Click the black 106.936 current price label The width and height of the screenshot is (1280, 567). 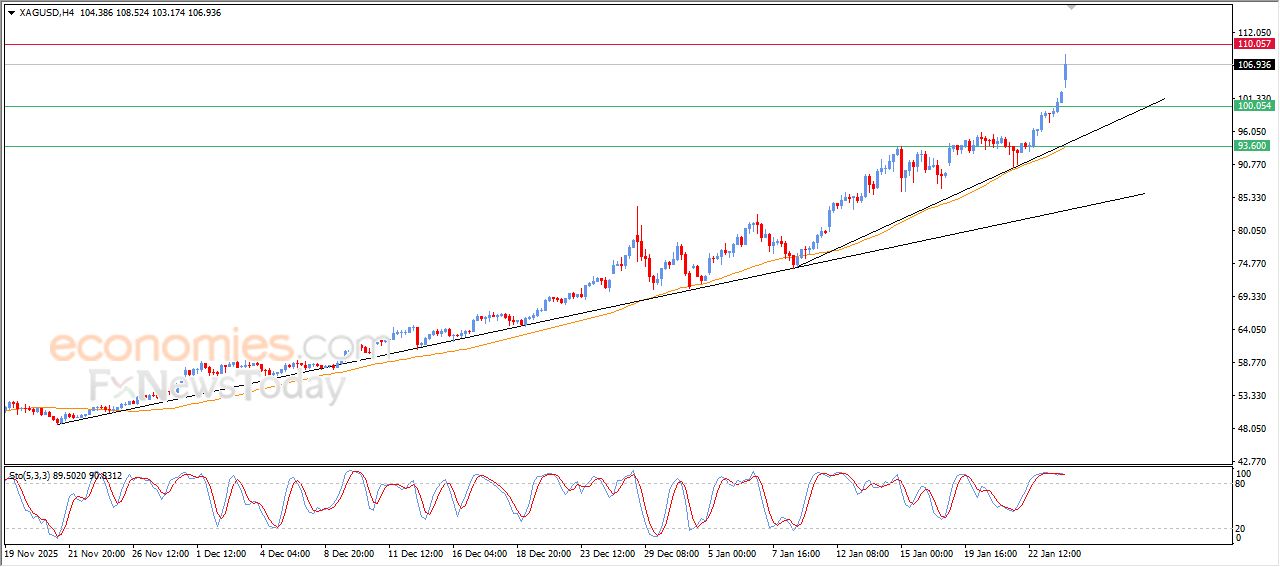click(x=1254, y=65)
